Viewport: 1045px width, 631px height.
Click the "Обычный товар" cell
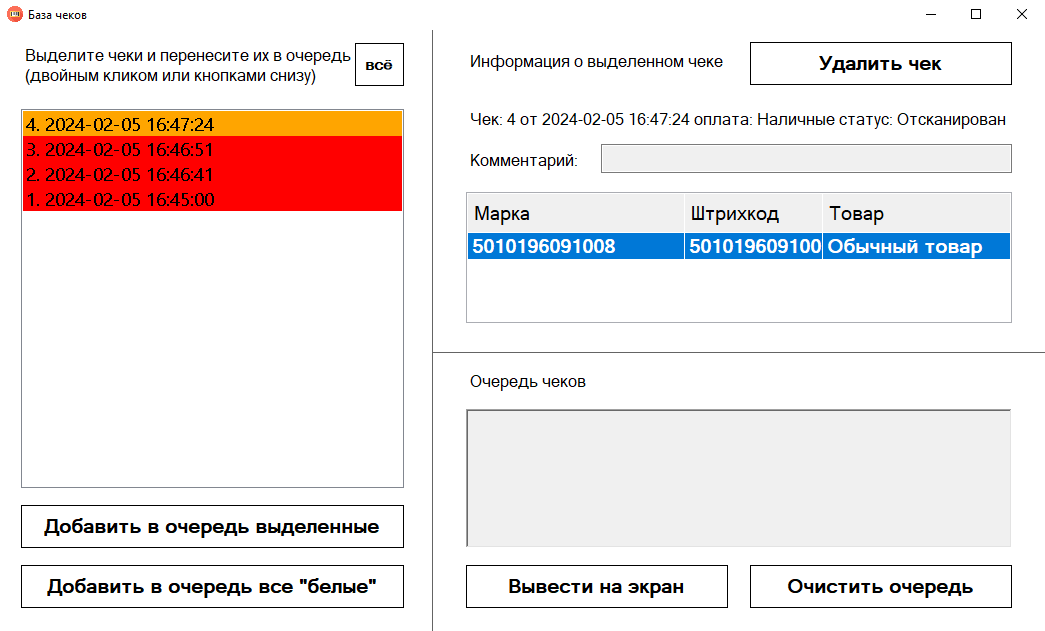click(x=915, y=247)
